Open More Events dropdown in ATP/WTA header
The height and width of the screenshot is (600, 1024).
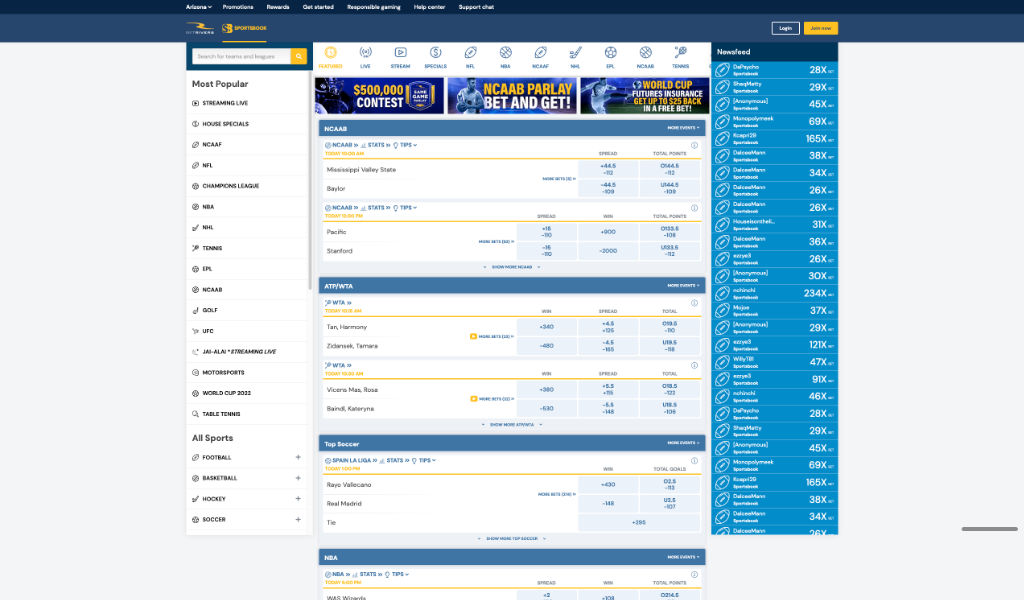pos(683,285)
